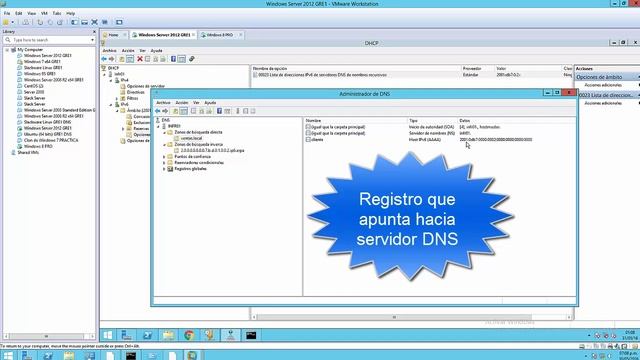Open the Ayuda menu in DHCP window
This screenshot has height=360, width=640.
coord(156,51)
